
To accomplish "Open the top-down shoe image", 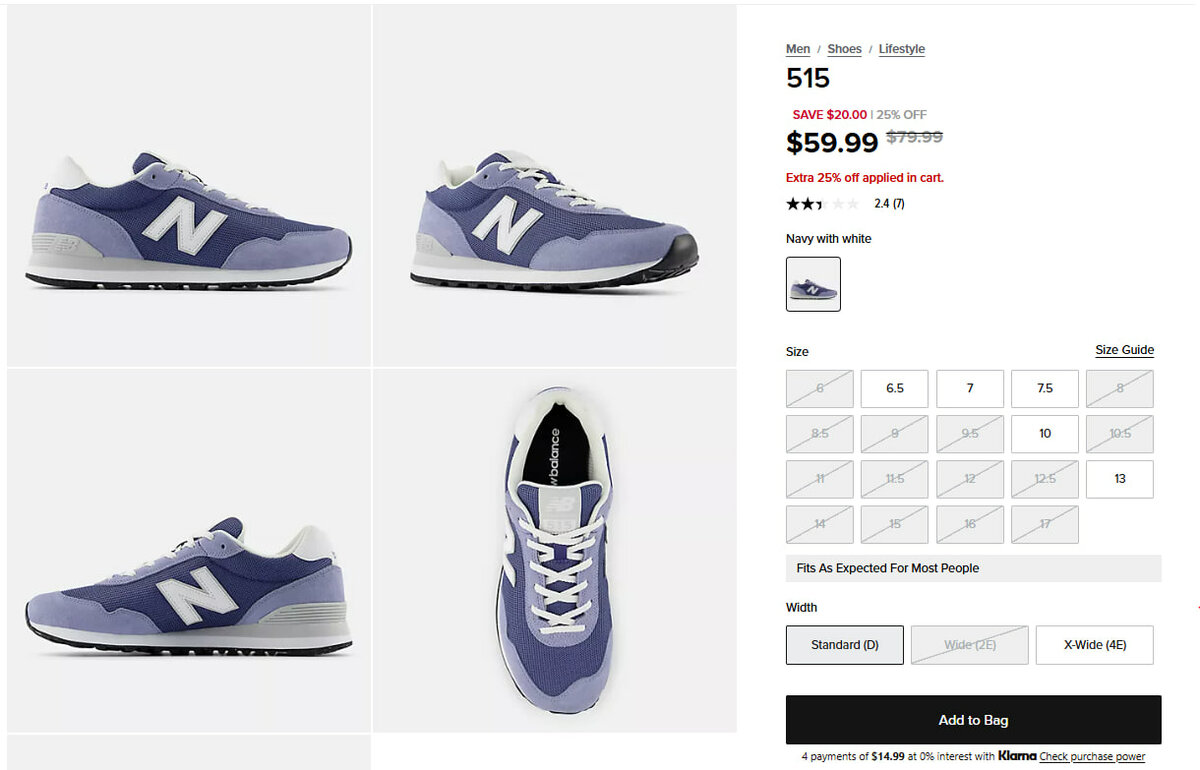I will [x=555, y=550].
